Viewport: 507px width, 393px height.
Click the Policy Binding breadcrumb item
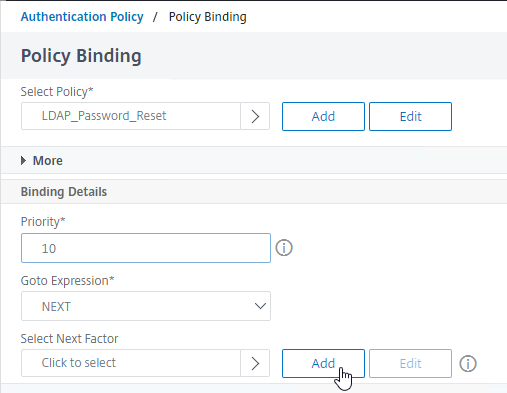pyautogui.click(x=208, y=17)
